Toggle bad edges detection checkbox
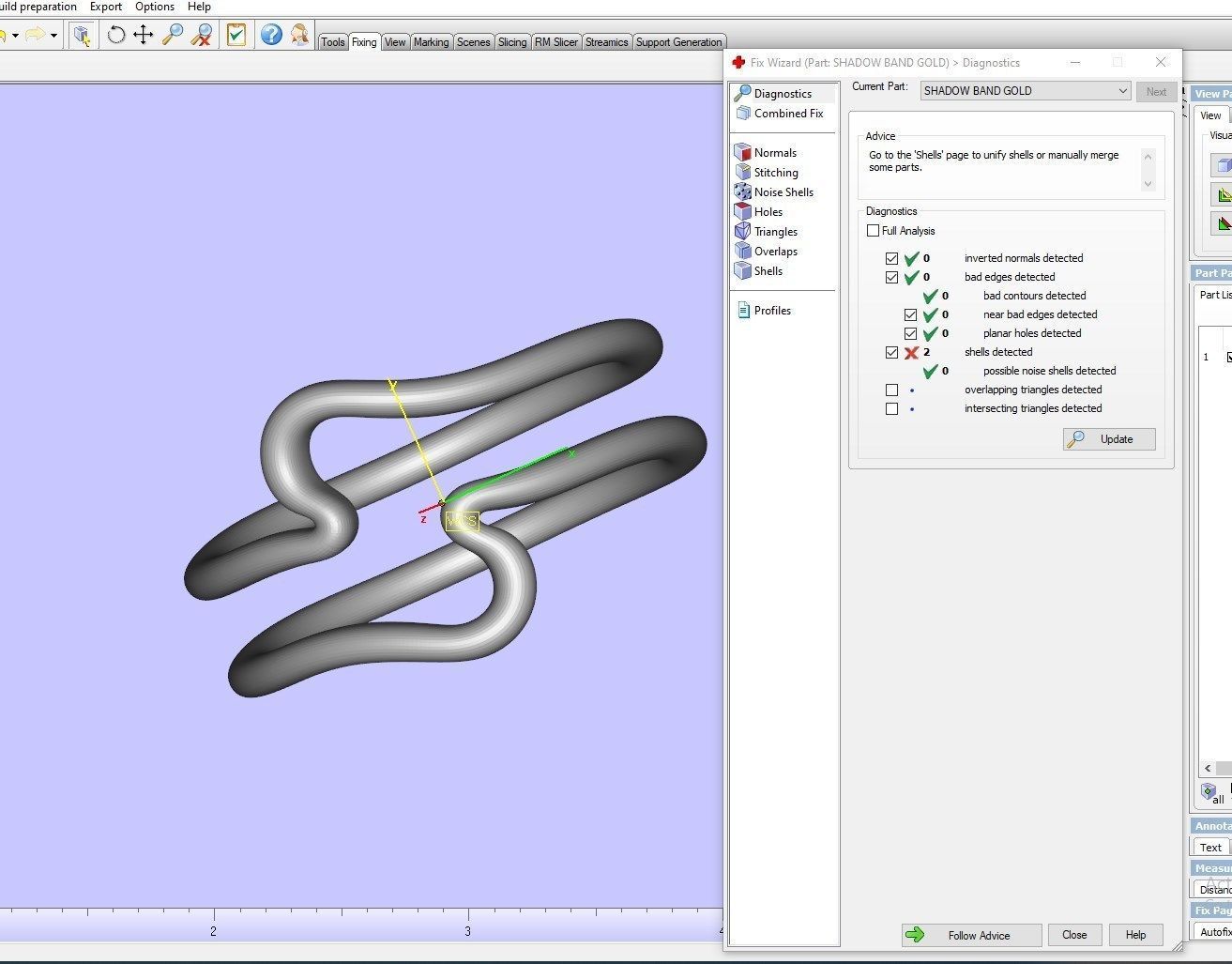Image resolution: width=1232 pixels, height=964 pixels. point(891,277)
